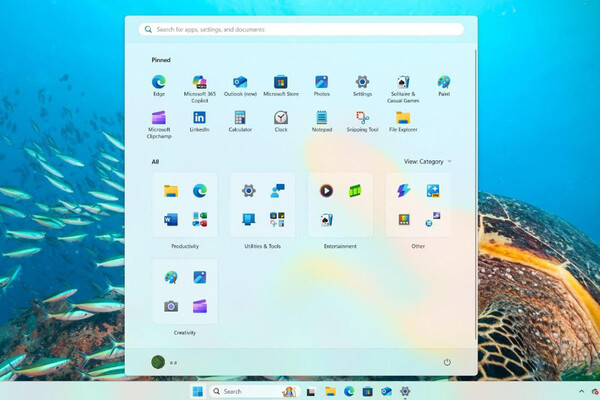
Task: Open Edge from the pinned apps
Action: pyautogui.click(x=158, y=82)
